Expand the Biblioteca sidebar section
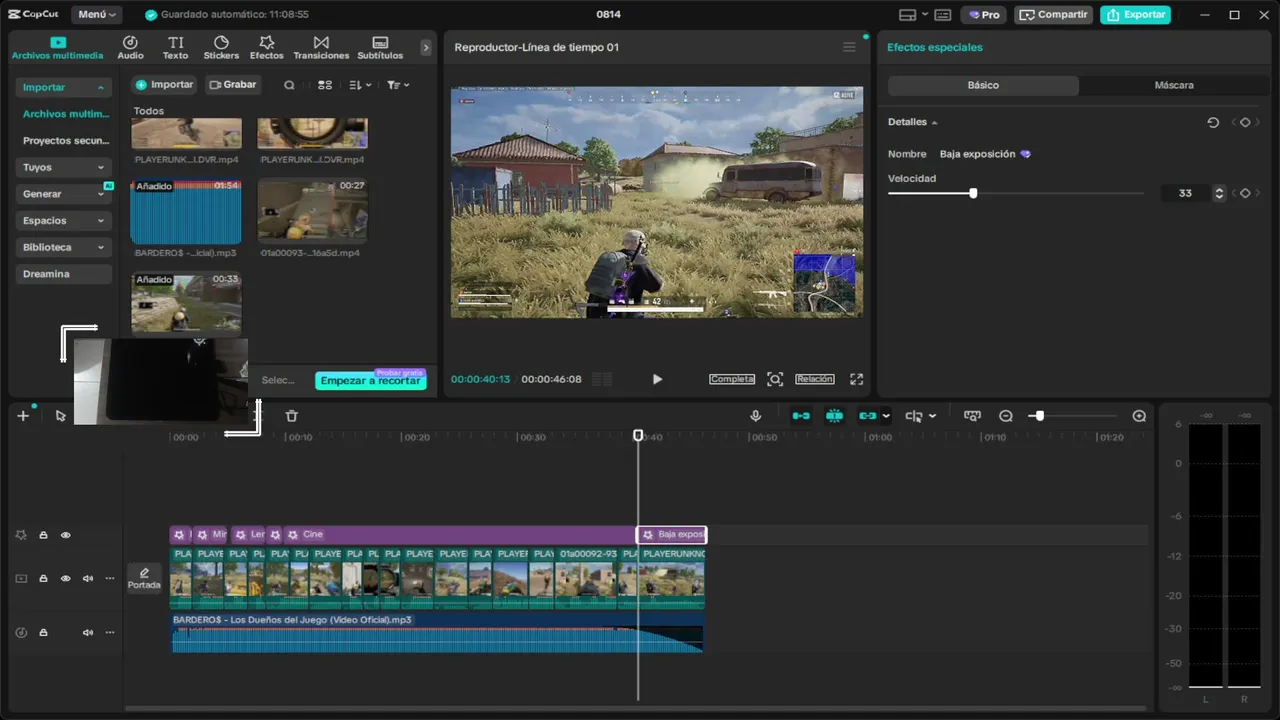This screenshot has height=720, width=1280. click(x=101, y=247)
